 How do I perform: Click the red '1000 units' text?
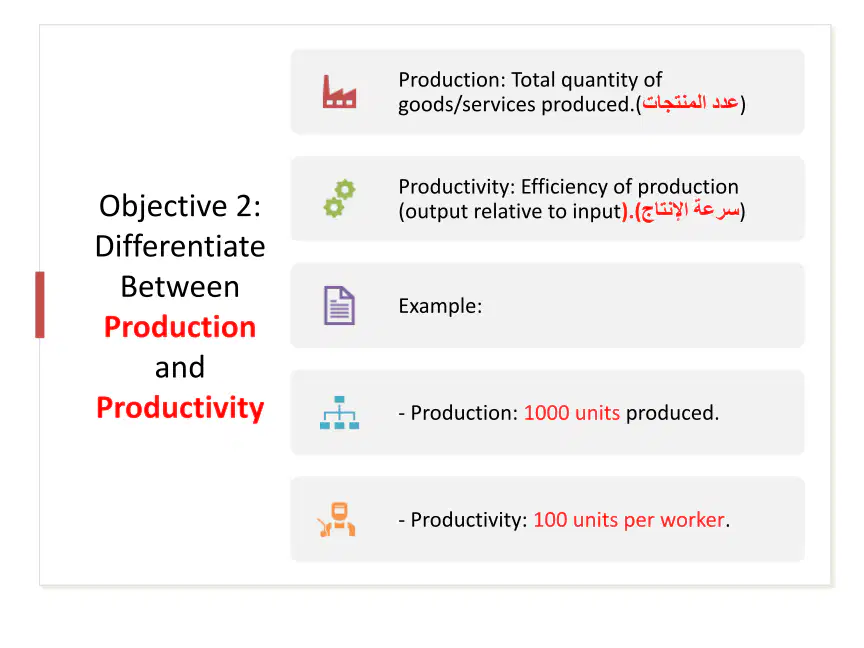pos(571,413)
